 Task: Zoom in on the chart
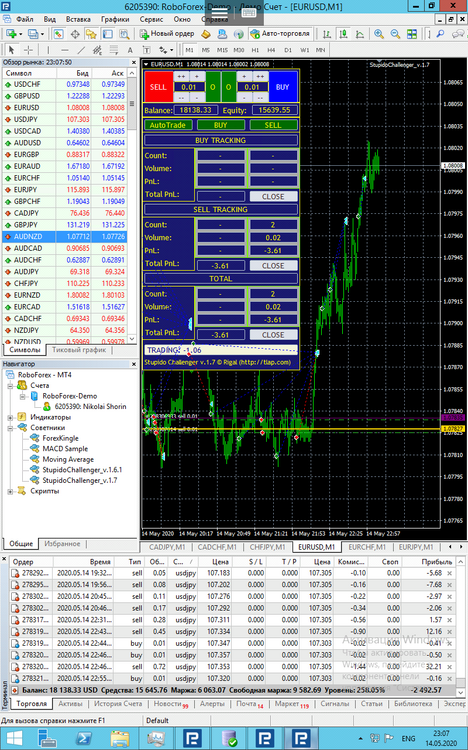pyautogui.click(x=379, y=34)
